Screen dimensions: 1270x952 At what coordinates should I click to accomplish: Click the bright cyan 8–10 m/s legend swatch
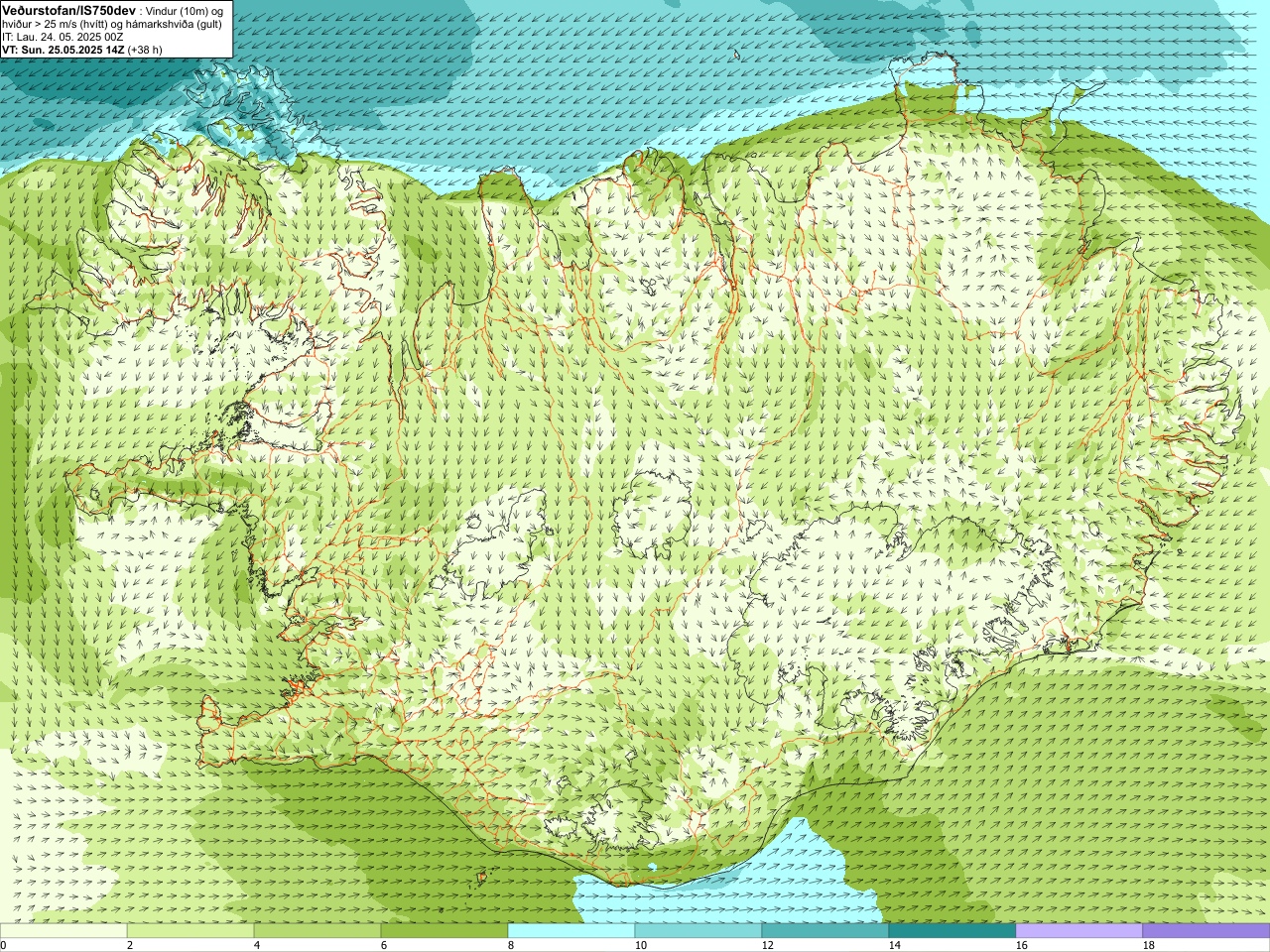pyautogui.click(x=571, y=931)
